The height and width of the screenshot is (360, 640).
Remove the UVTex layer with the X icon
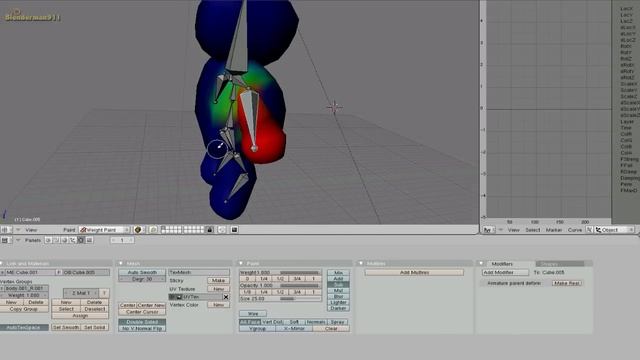coord(226,297)
